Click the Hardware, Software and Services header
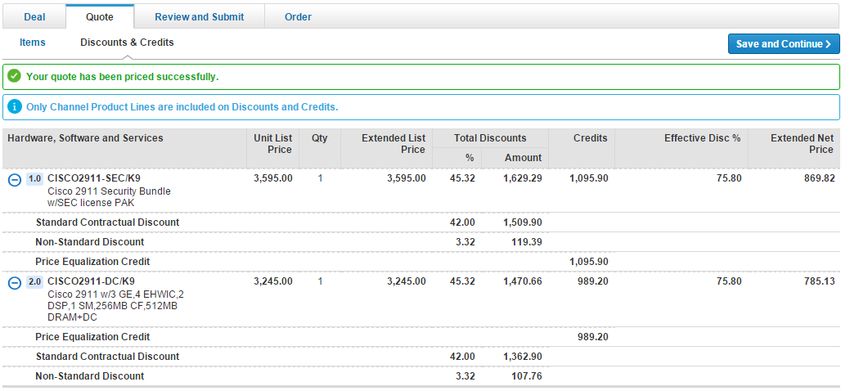 (x=85, y=138)
